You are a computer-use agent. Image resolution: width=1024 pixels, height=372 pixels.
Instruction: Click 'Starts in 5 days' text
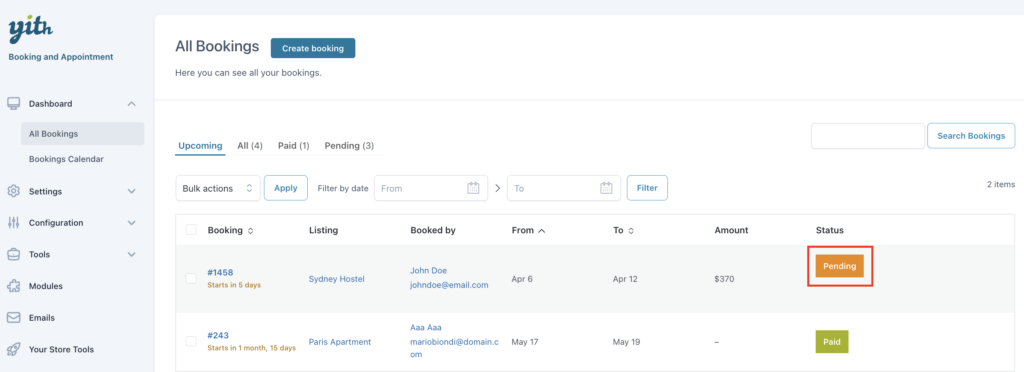click(234, 285)
